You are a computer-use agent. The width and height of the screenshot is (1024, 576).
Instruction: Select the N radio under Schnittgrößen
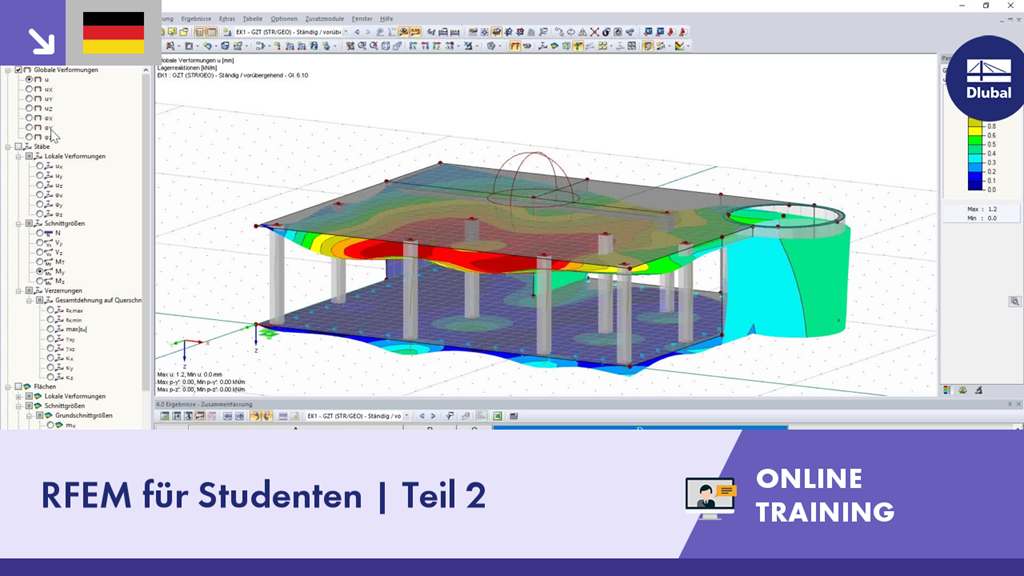[x=40, y=233]
